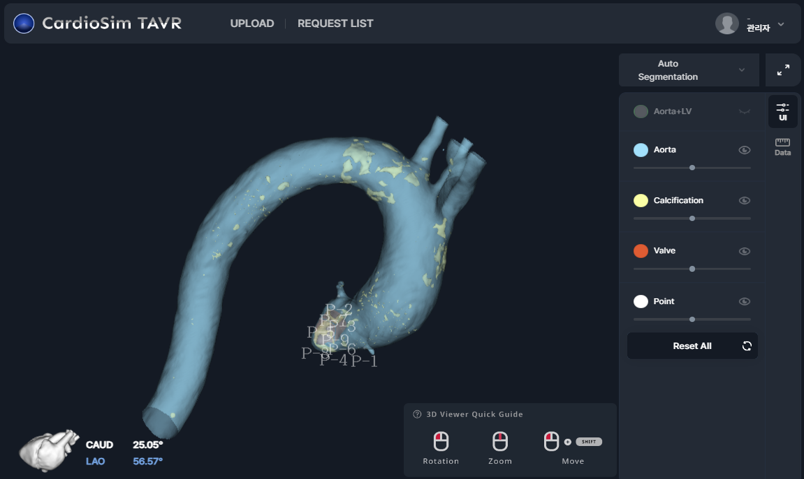The image size is (804, 479).
Task: Click the Aorta opacity slider
Action: coord(692,168)
